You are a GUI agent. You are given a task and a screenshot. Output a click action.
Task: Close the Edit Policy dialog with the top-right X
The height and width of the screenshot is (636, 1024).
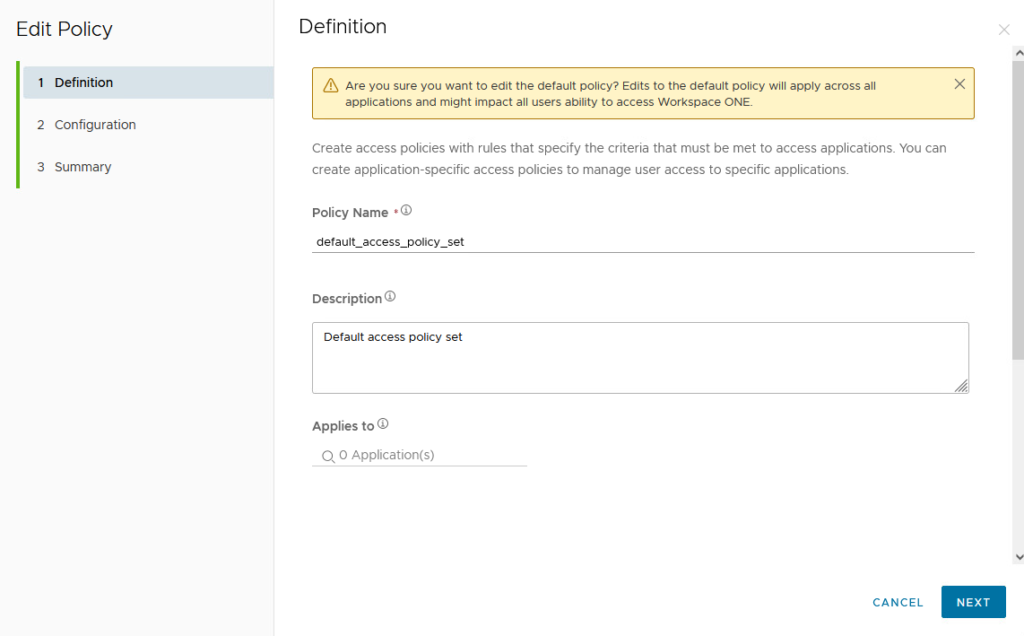point(1004,30)
